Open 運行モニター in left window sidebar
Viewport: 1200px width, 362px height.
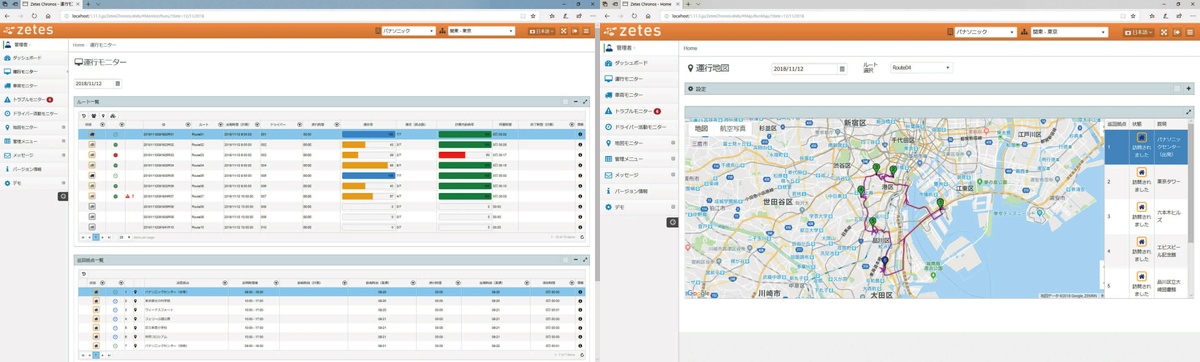point(26,72)
